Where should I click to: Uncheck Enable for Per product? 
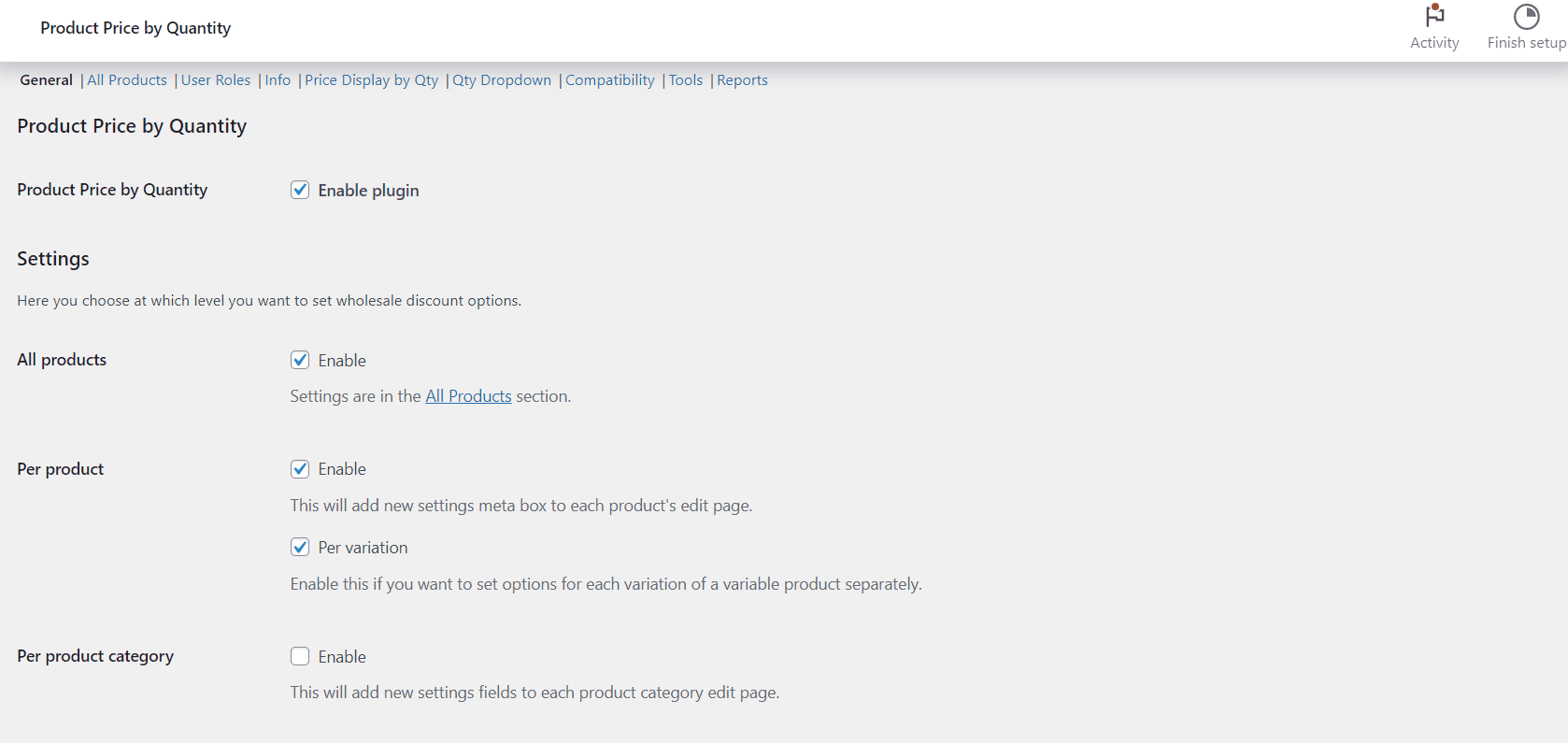[300, 469]
